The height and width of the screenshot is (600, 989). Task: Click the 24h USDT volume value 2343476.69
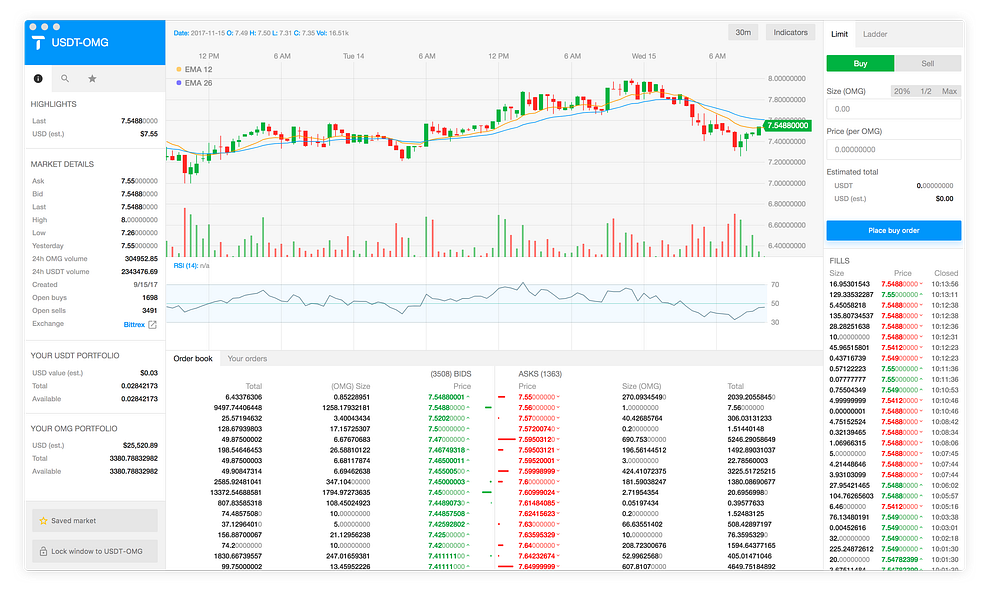click(x=139, y=272)
